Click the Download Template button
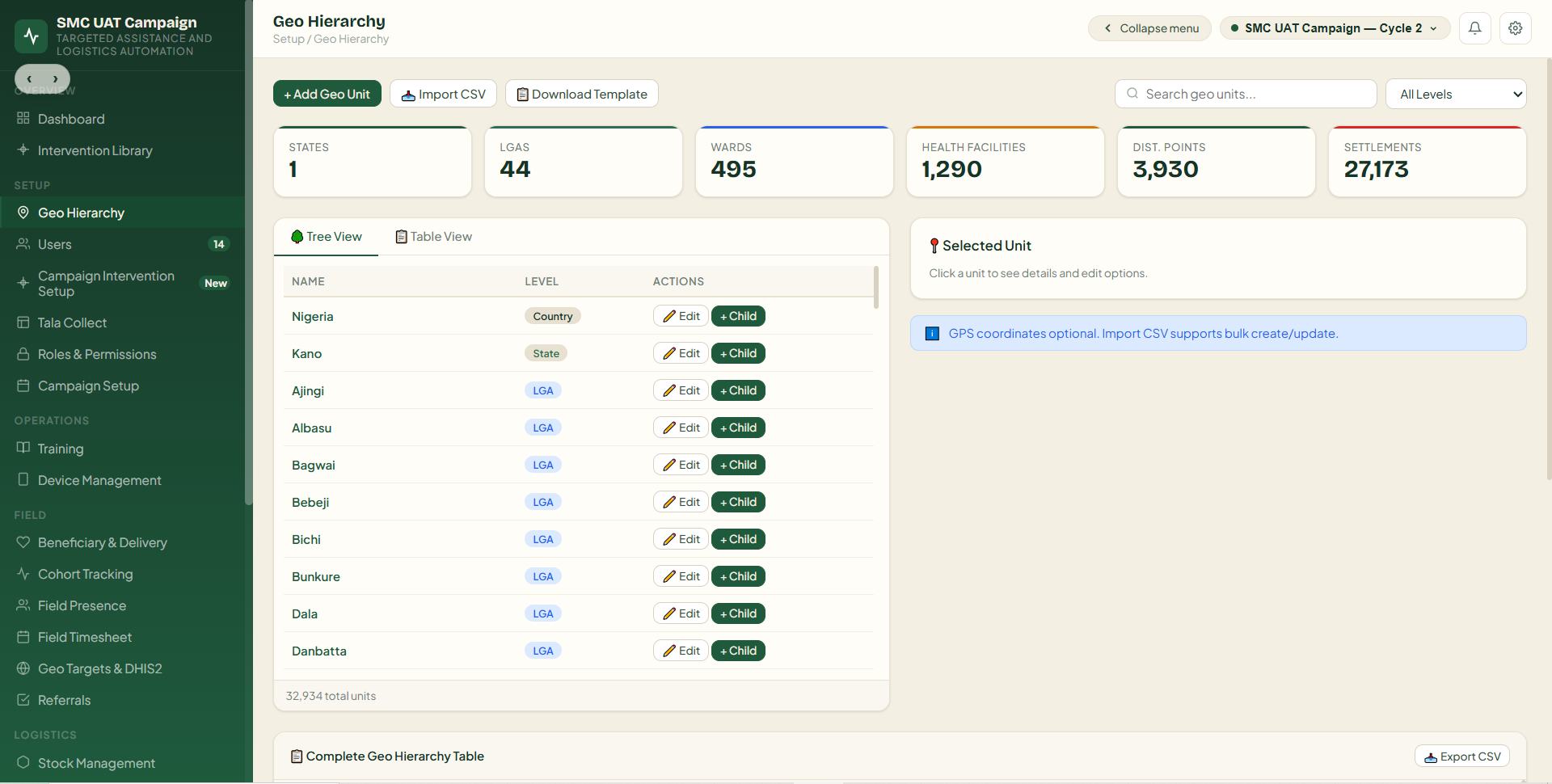Screen dimensions: 1552x784 click(x=582, y=94)
